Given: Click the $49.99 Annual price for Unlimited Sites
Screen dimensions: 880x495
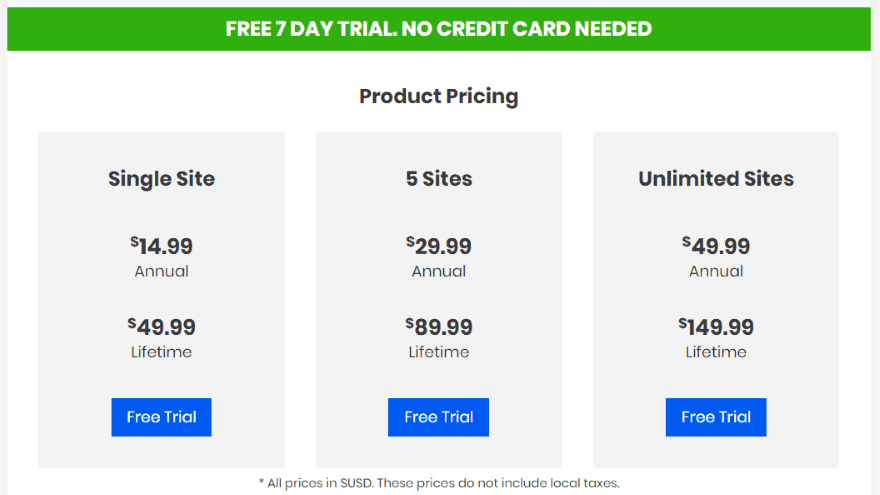Looking at the screenshot, I should click(716, 246).
